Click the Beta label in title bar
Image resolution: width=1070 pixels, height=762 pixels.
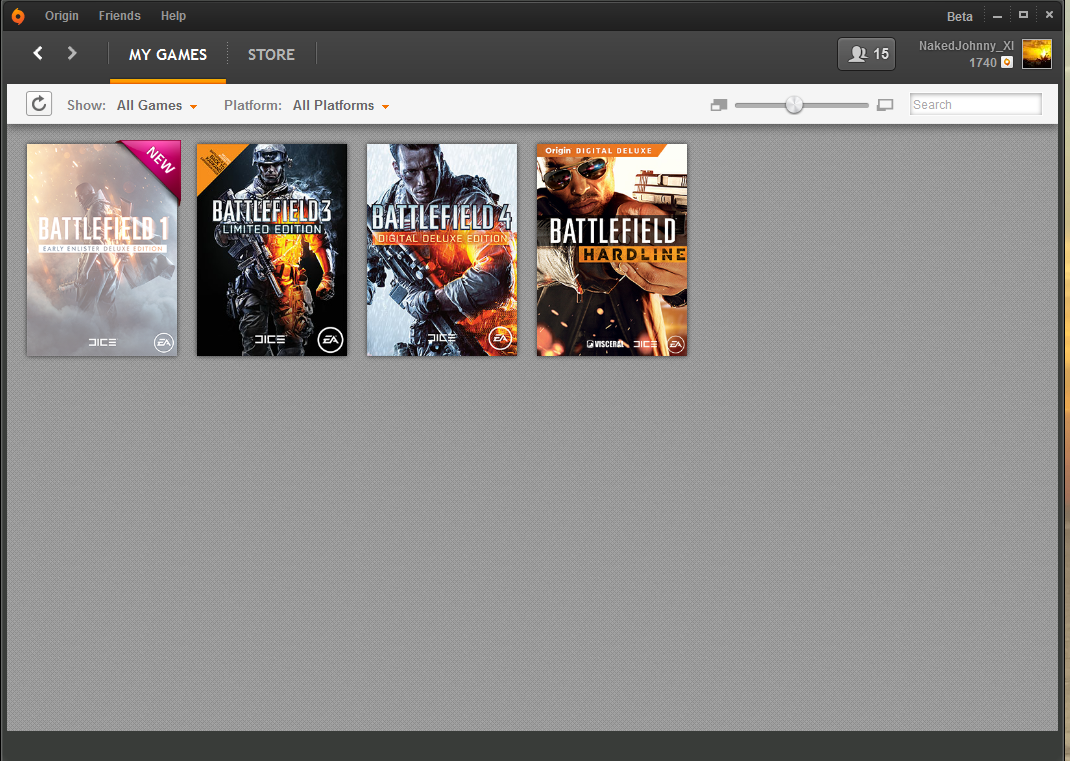(x=959, y=16)
